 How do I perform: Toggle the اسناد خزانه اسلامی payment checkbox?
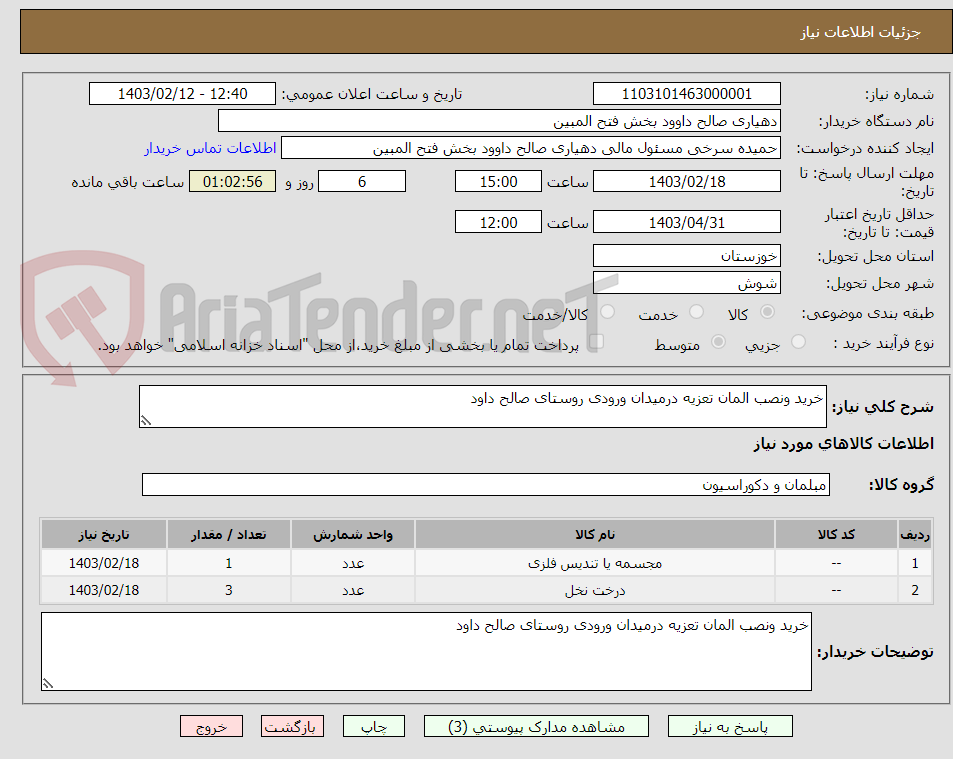tap(596, 342)
